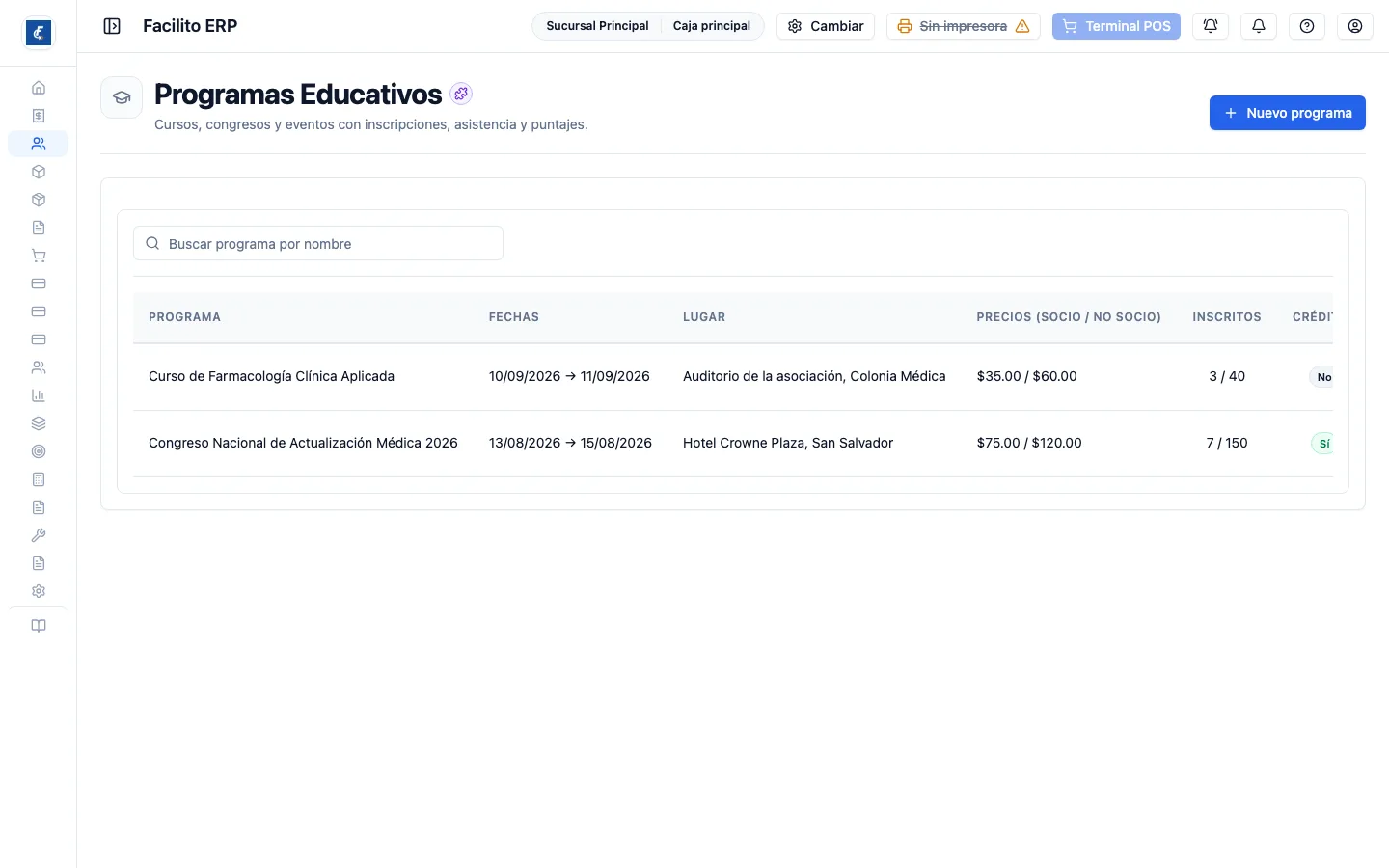Click the dates 10/09/2026 → 11/09/2026
Screen dimensions: 1389x868
[x=569, y=376]
